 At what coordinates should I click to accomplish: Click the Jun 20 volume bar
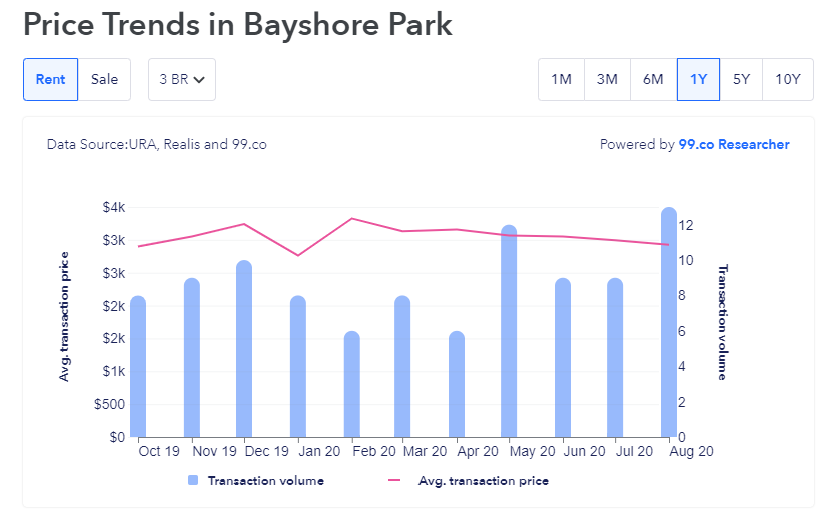click(563, 357)
